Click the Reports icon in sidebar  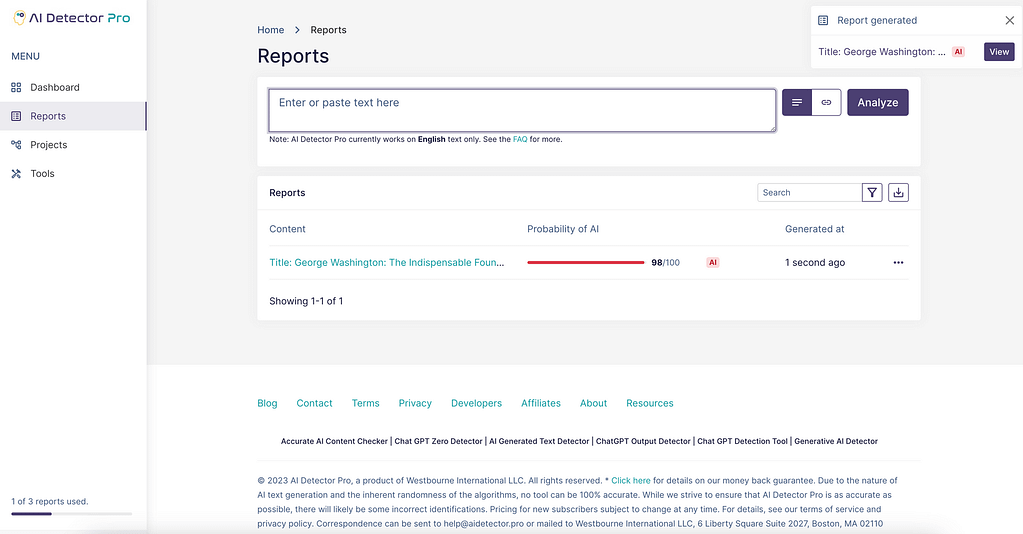[x=16, y=116]
